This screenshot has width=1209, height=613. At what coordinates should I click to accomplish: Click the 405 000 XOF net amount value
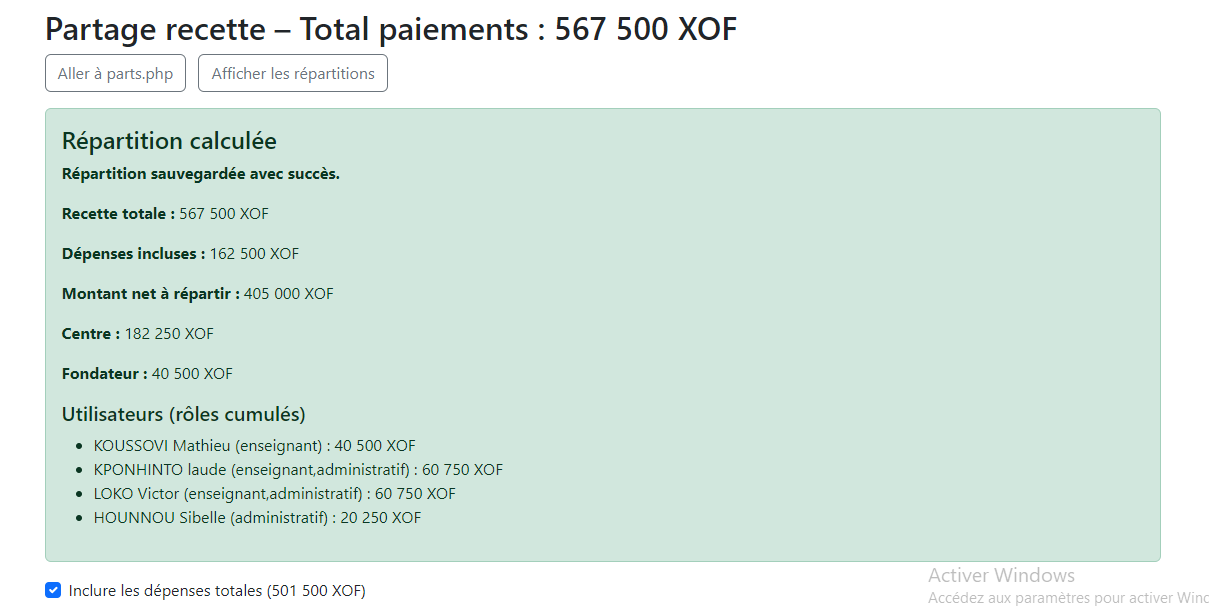coord(289,294)
